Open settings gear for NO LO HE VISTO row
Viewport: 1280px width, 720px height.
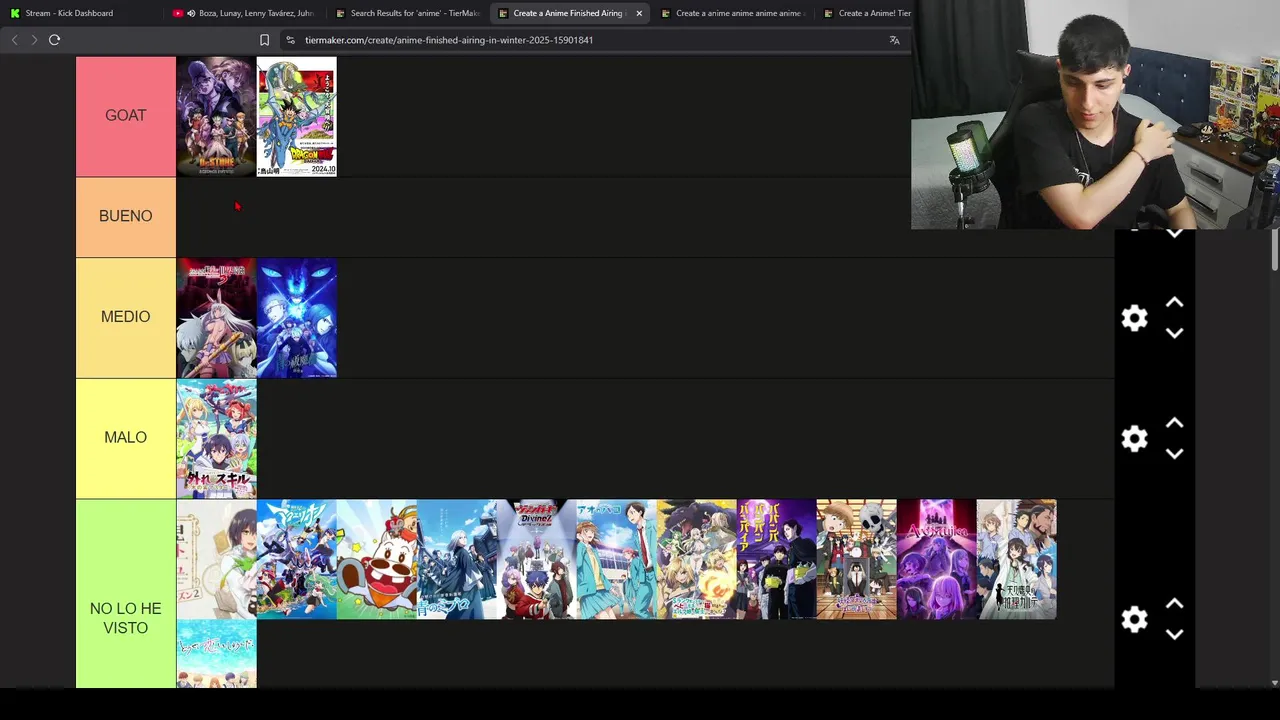click(x=1134, y=619)
